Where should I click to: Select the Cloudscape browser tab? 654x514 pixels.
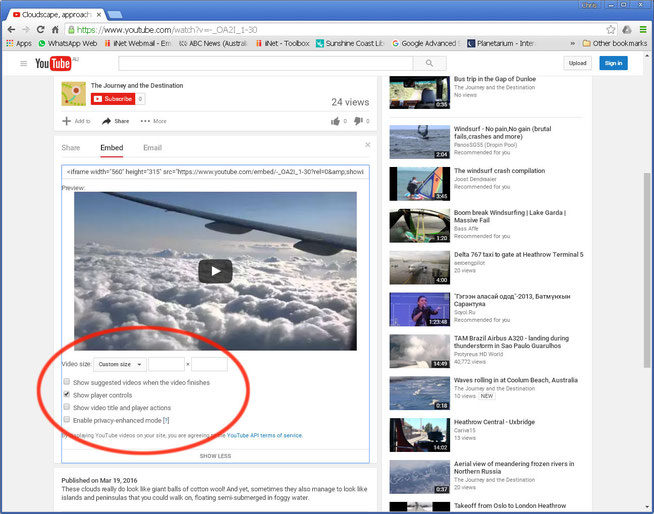56,15
